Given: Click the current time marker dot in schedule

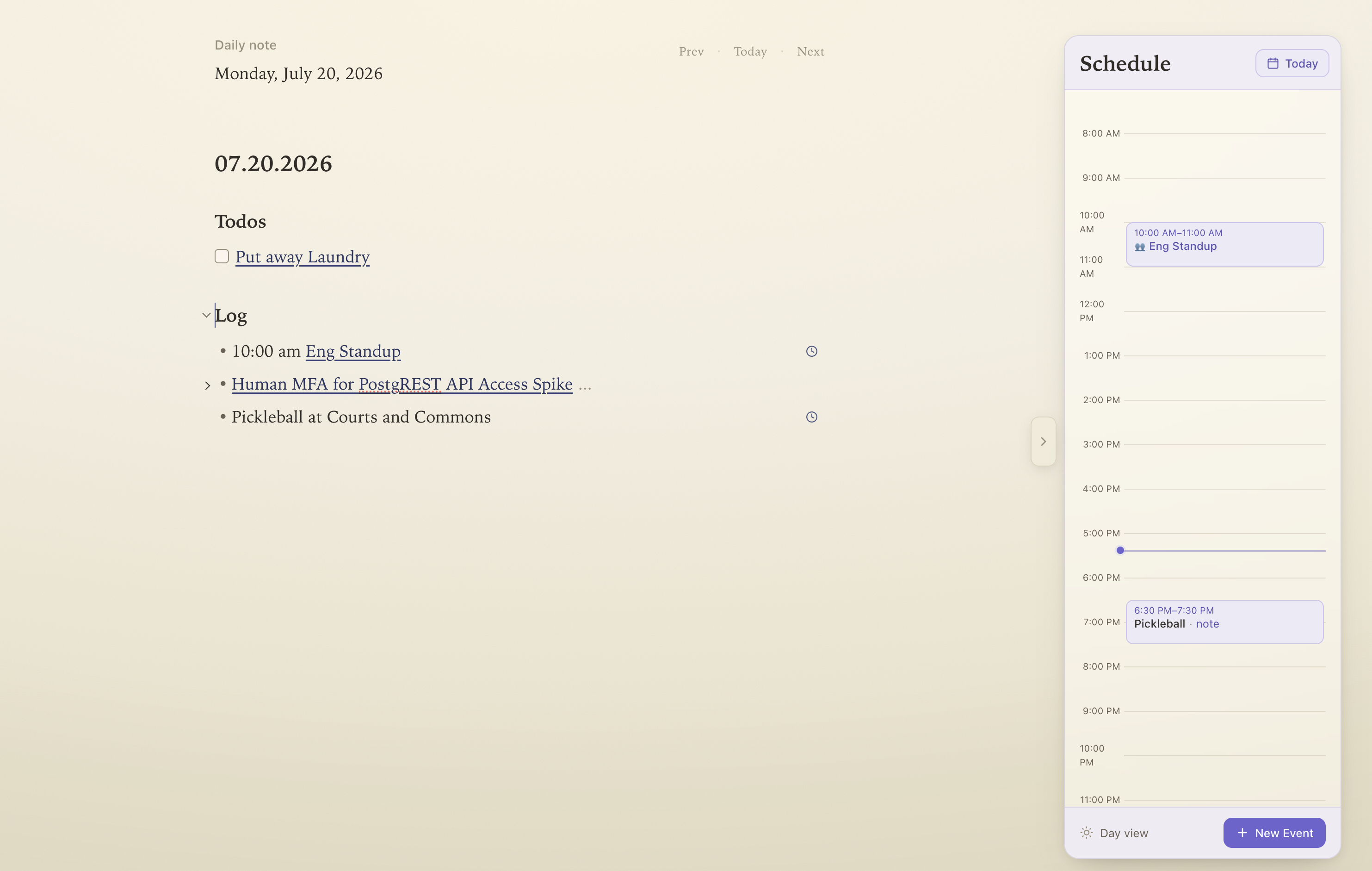Looking at the screenshot, I should click(x=1120, y=551).
